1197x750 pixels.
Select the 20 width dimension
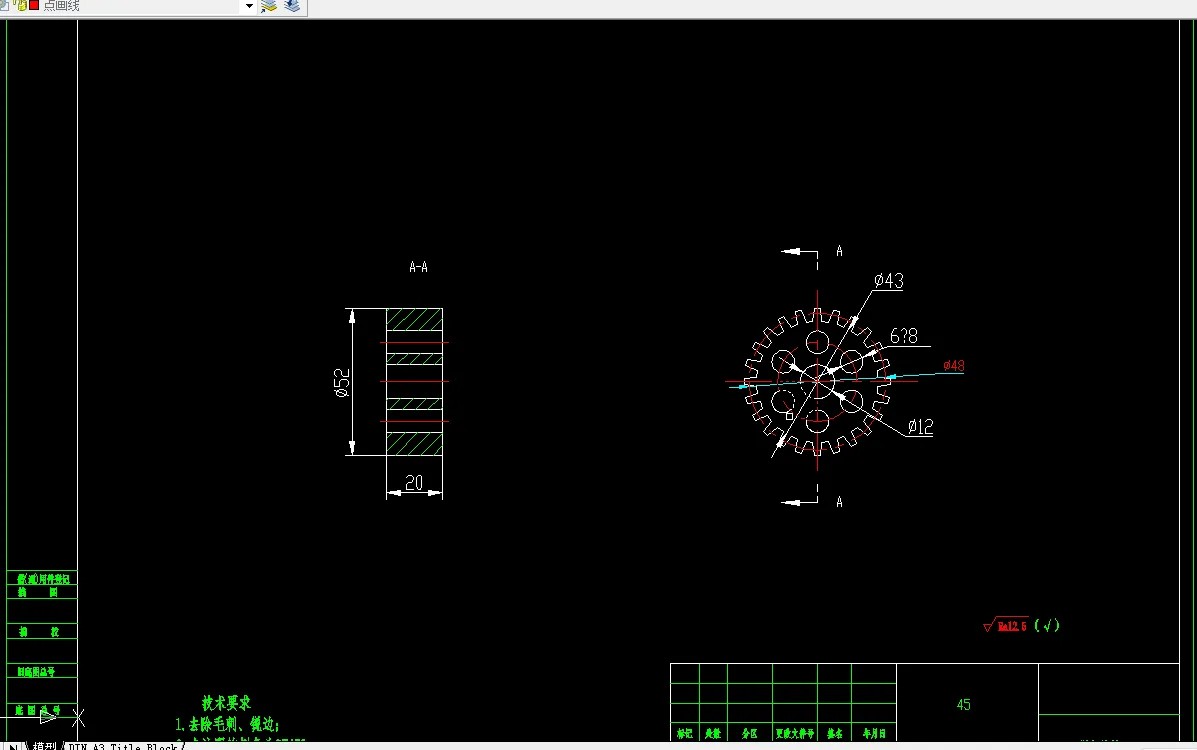(x=414, y=483)
